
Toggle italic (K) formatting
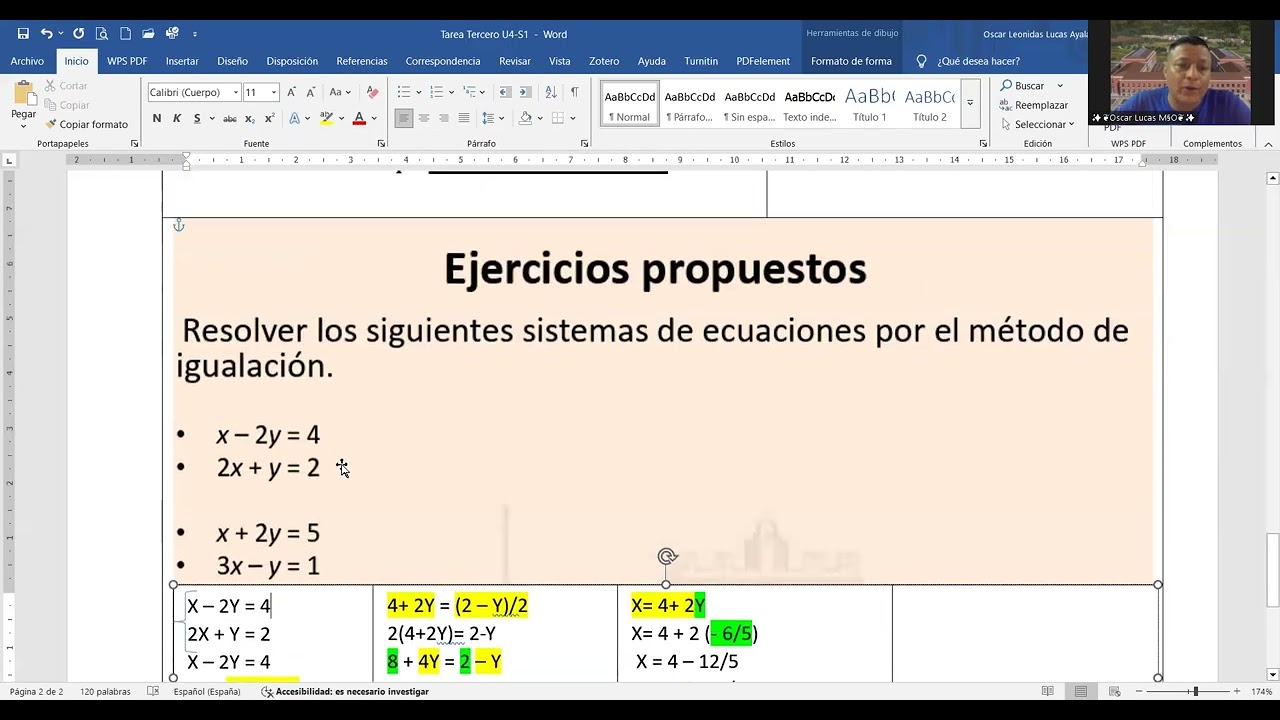coord(177,118)
